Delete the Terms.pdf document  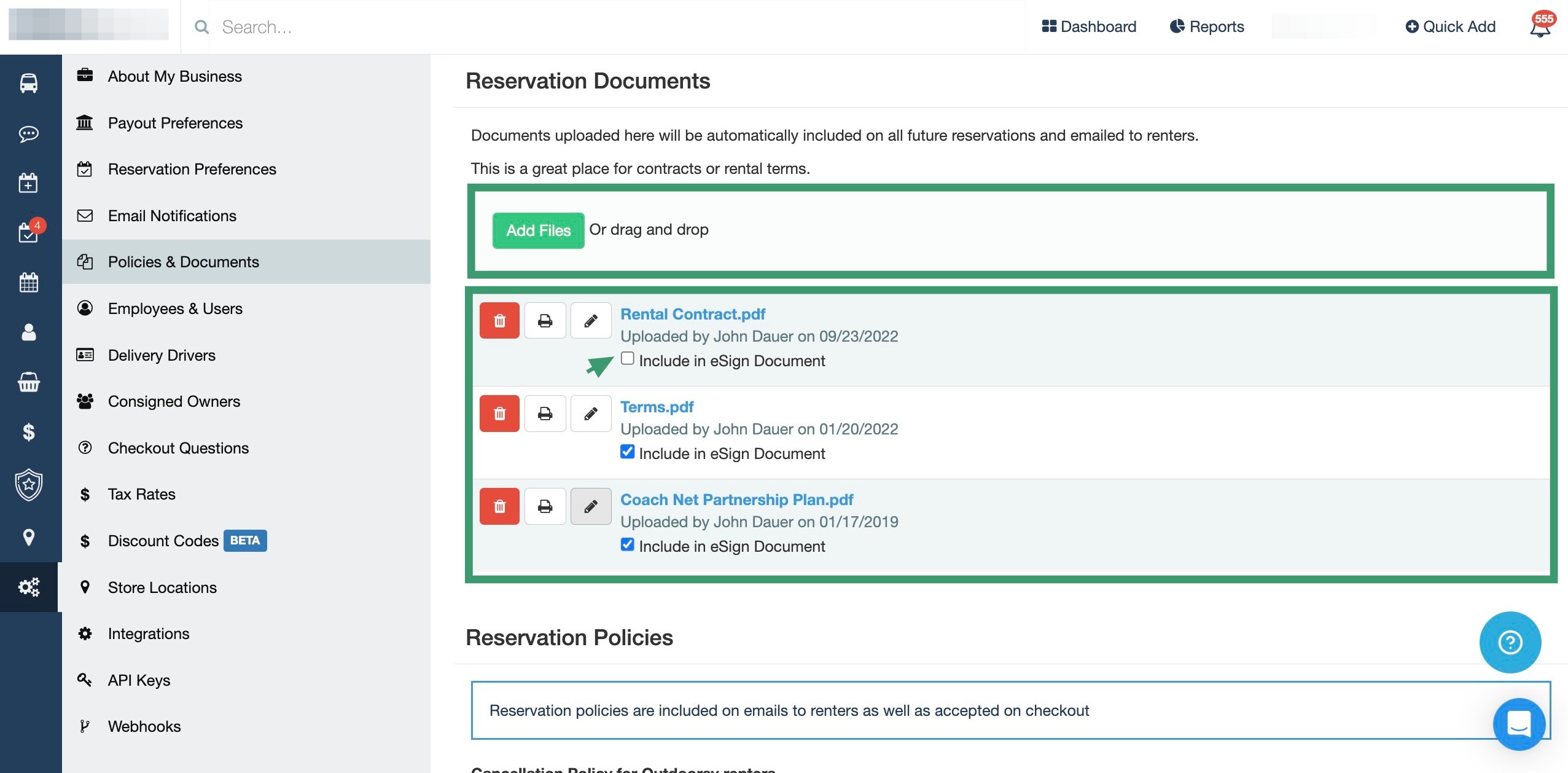tap(499, 414)
